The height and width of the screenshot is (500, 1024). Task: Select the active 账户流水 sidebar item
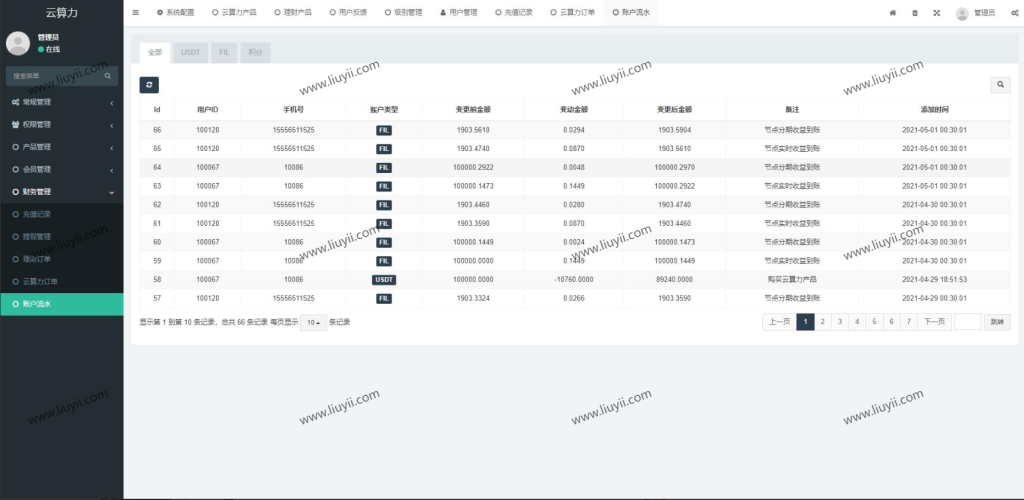[x=62, y=304]
